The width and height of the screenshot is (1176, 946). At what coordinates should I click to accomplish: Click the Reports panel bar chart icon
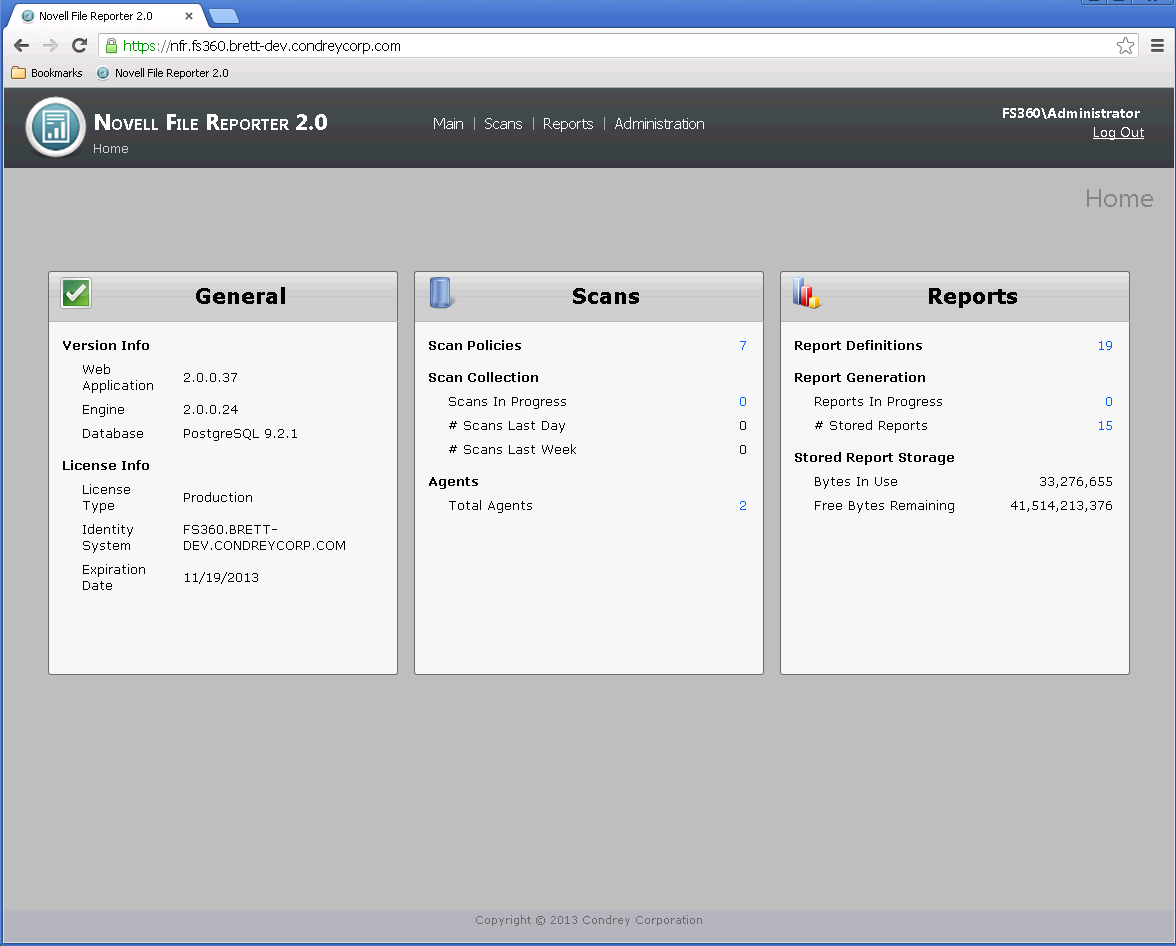point(806,293)
